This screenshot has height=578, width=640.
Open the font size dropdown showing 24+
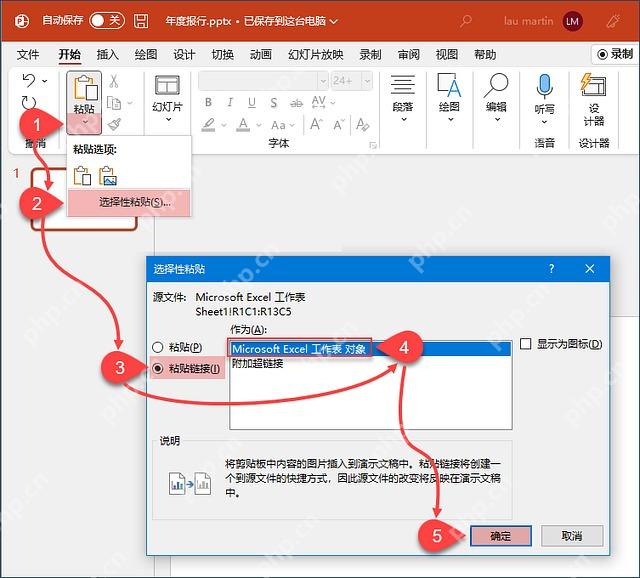pos(367,81)
